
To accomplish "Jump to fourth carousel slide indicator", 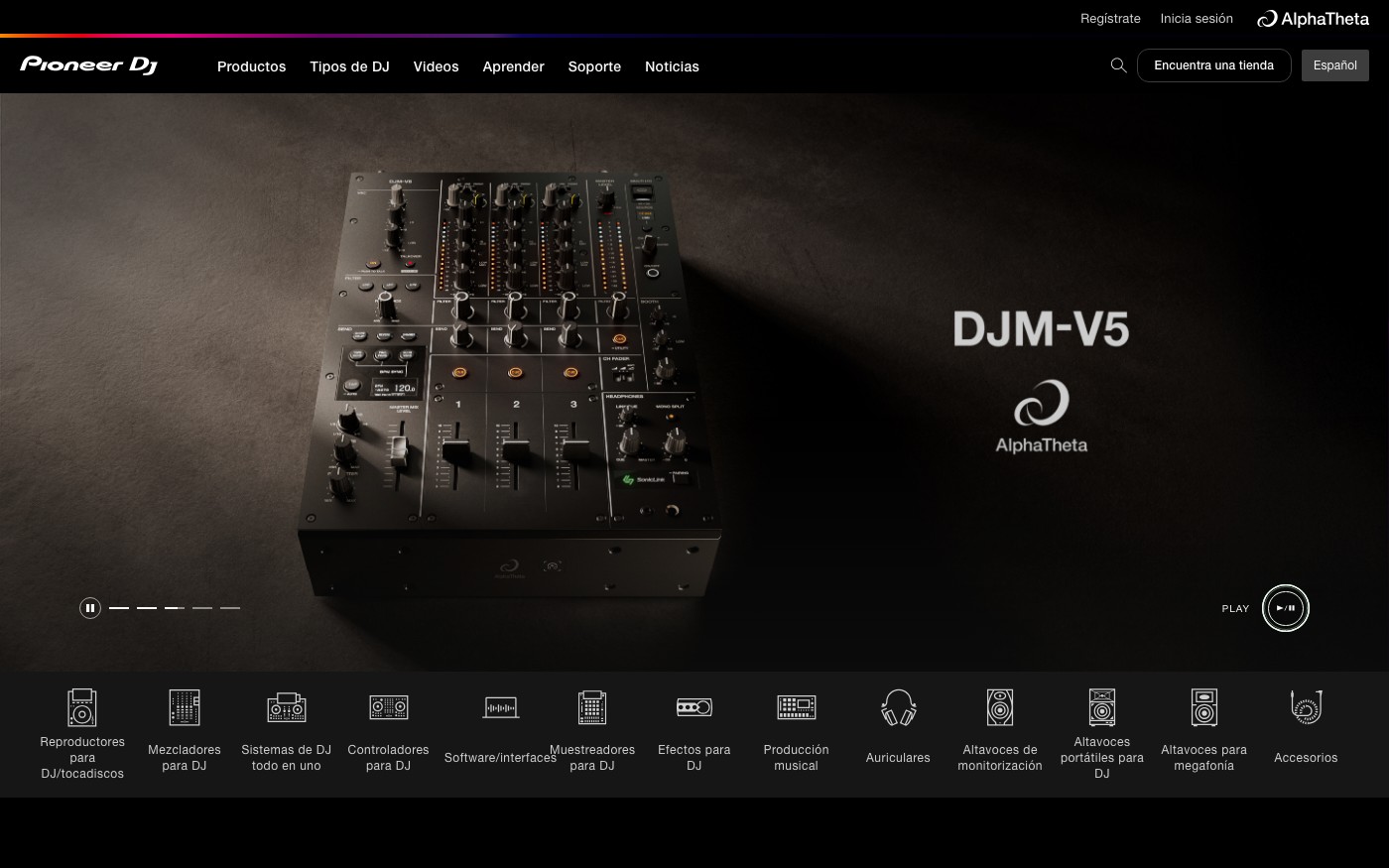I will [x=202, y=608].
